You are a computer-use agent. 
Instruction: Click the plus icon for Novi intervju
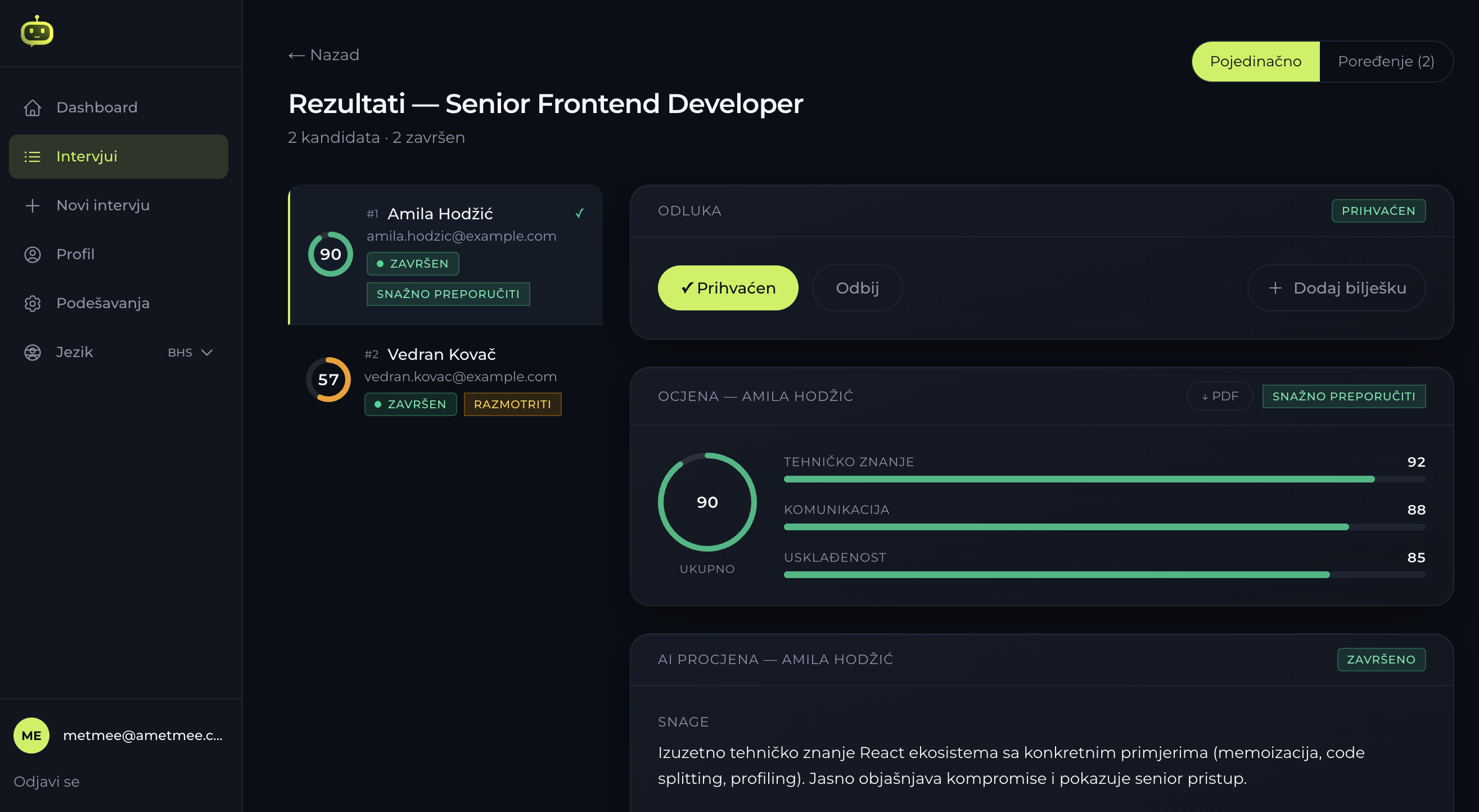coord(33,205)
